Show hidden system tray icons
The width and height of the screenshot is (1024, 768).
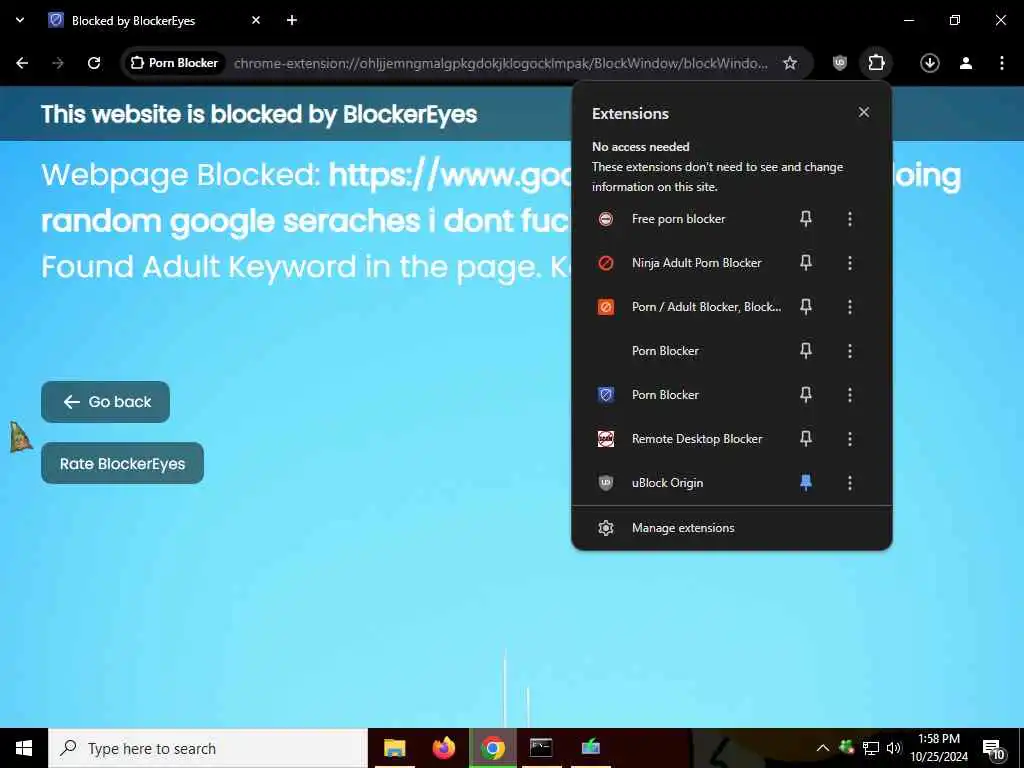pos(823,748)
